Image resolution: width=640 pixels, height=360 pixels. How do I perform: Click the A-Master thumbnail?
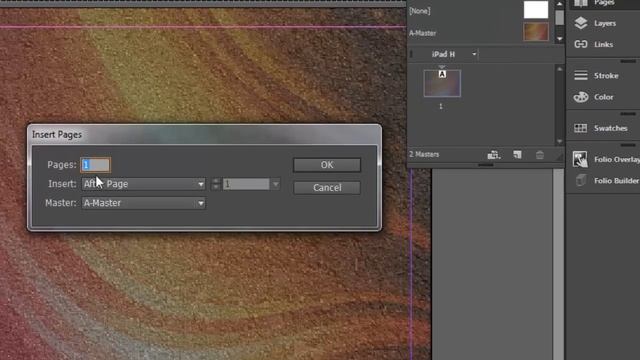pyautogui.click(x=536, y=32)
